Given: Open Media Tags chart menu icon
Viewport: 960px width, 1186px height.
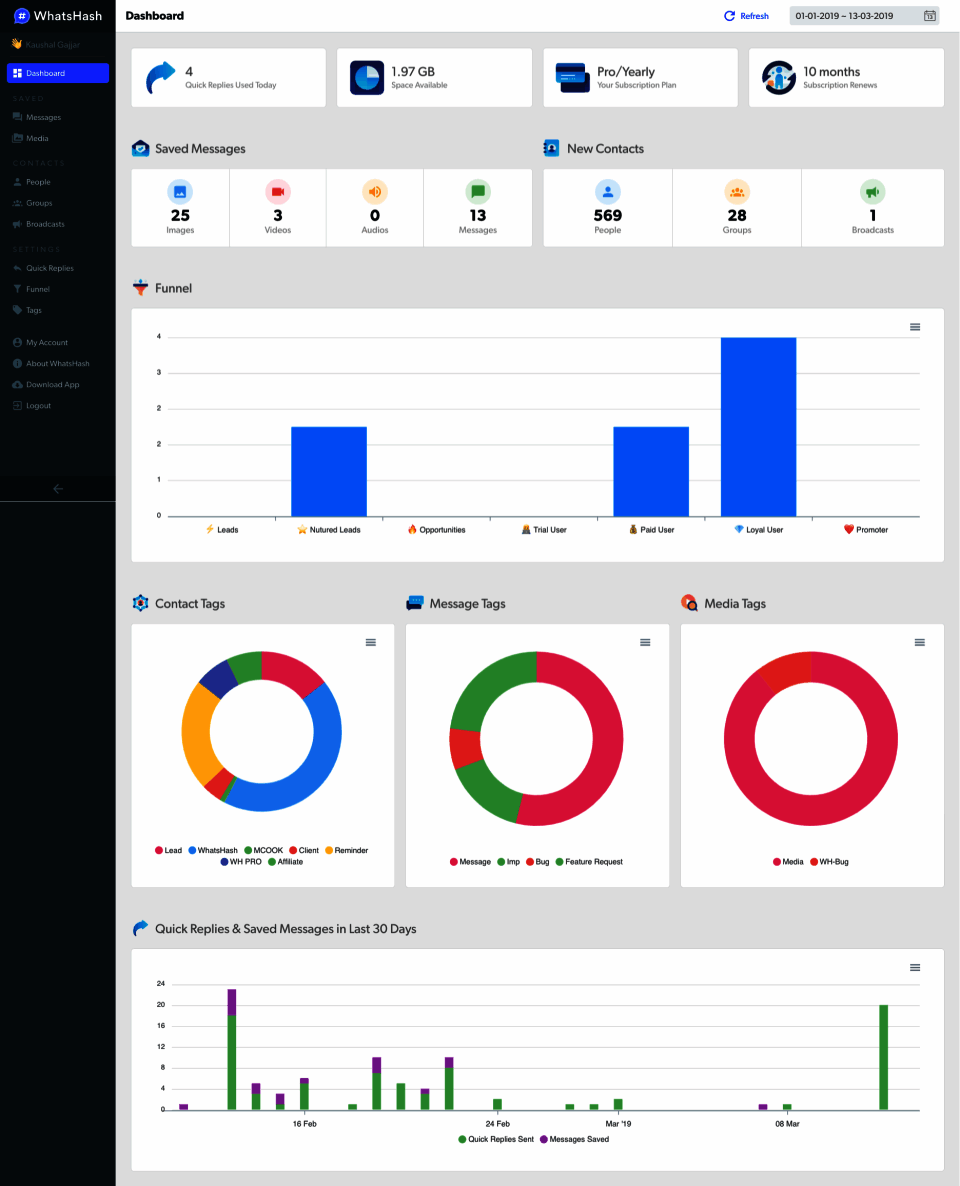Looking at the screenshot, I should point(920,642).
